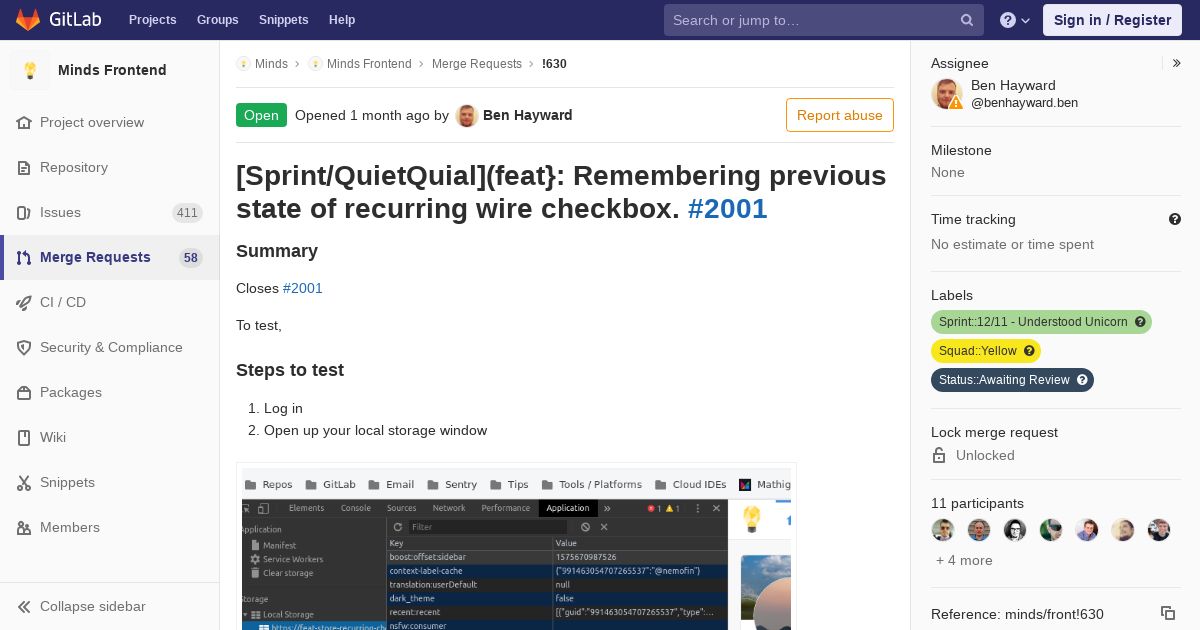
Task: Click Members icon in sidebar
Action: pos(24,527)
